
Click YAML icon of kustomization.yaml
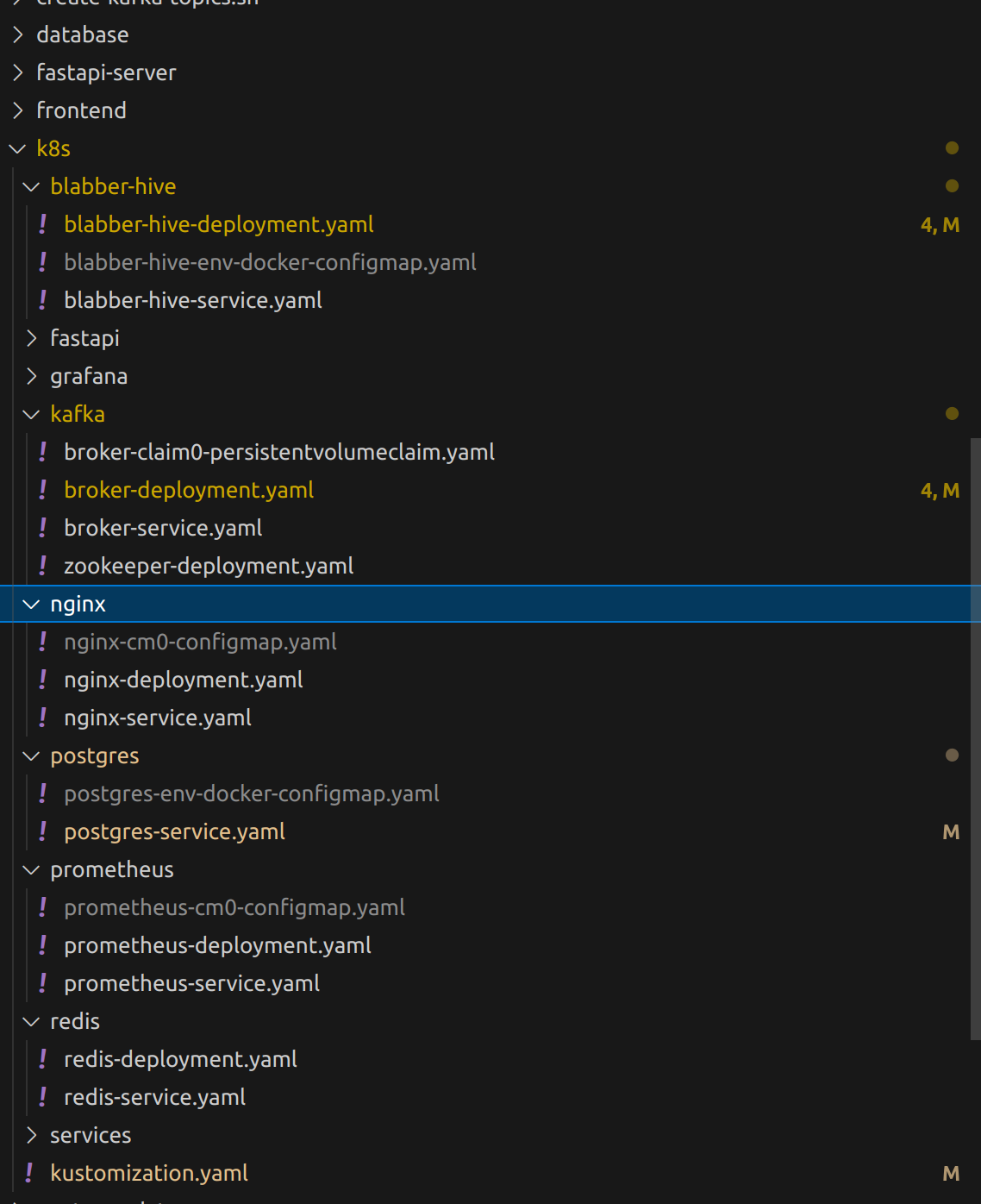tap(29, 1173)
